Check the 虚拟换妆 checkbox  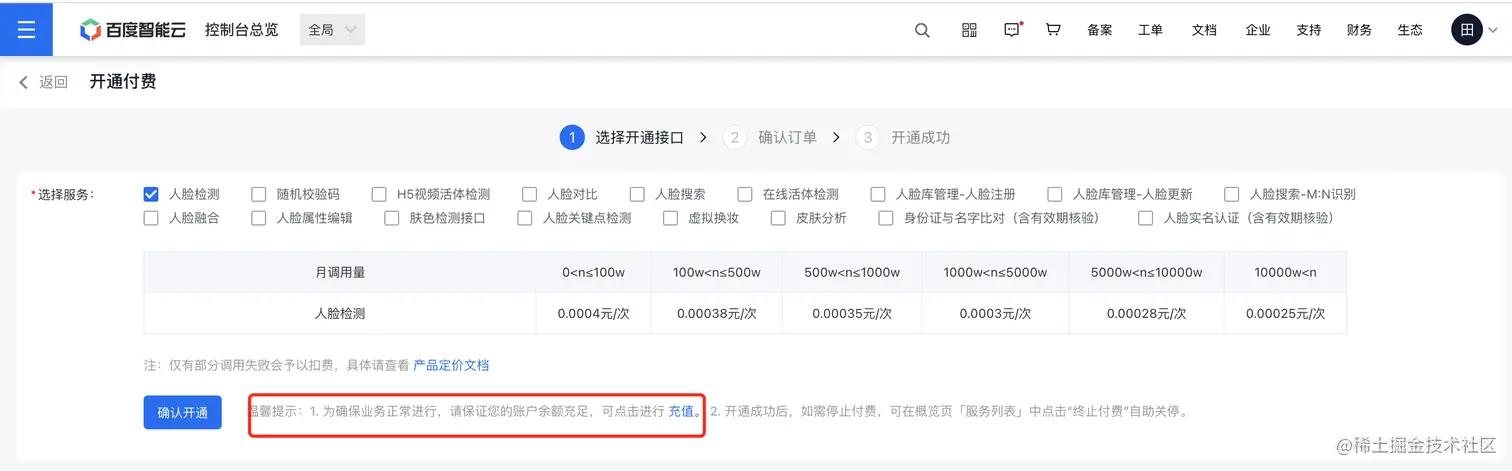click(x=671, y=218)
